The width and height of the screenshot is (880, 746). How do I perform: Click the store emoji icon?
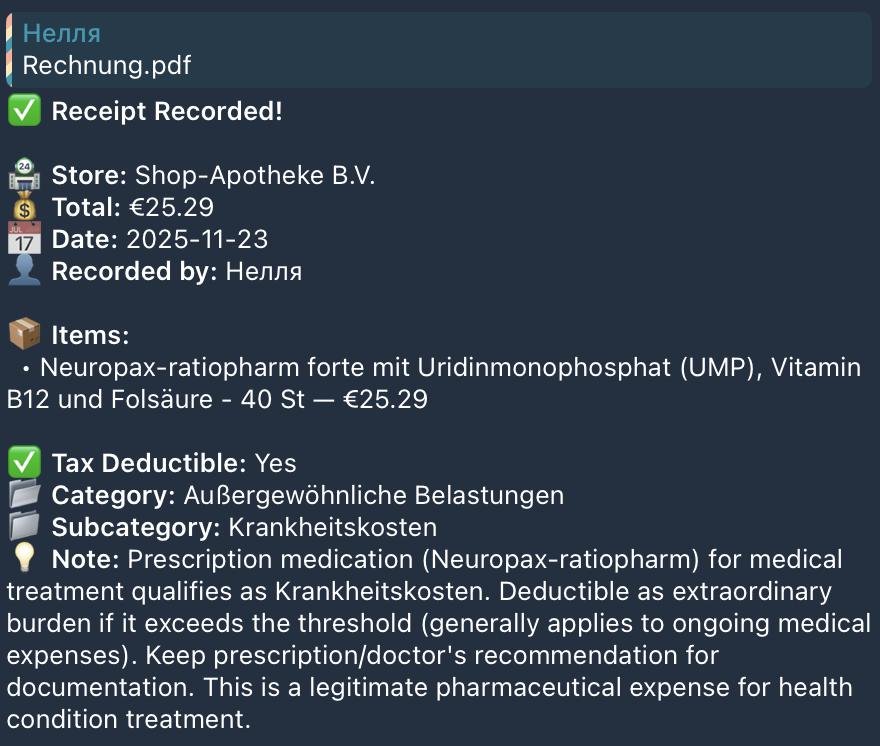click(x=24, y=176)
